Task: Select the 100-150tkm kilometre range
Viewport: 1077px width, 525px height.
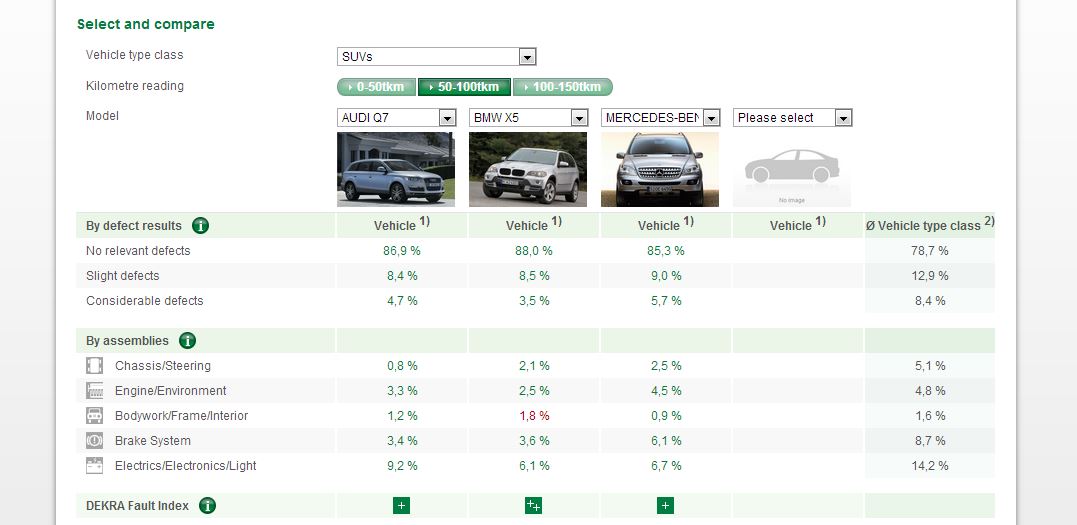Action: [562, 87]
